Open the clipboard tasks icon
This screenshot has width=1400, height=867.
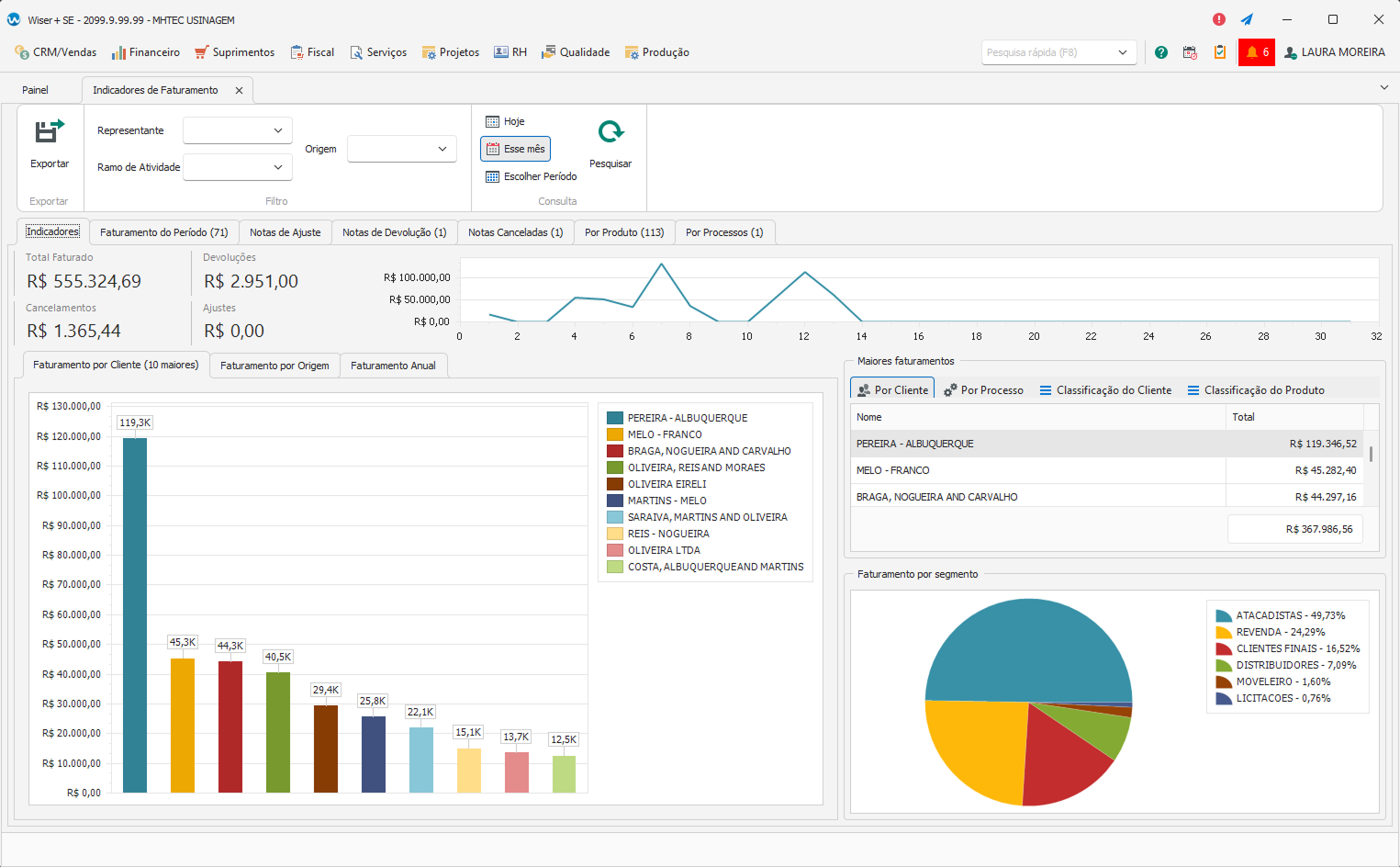1220,52
